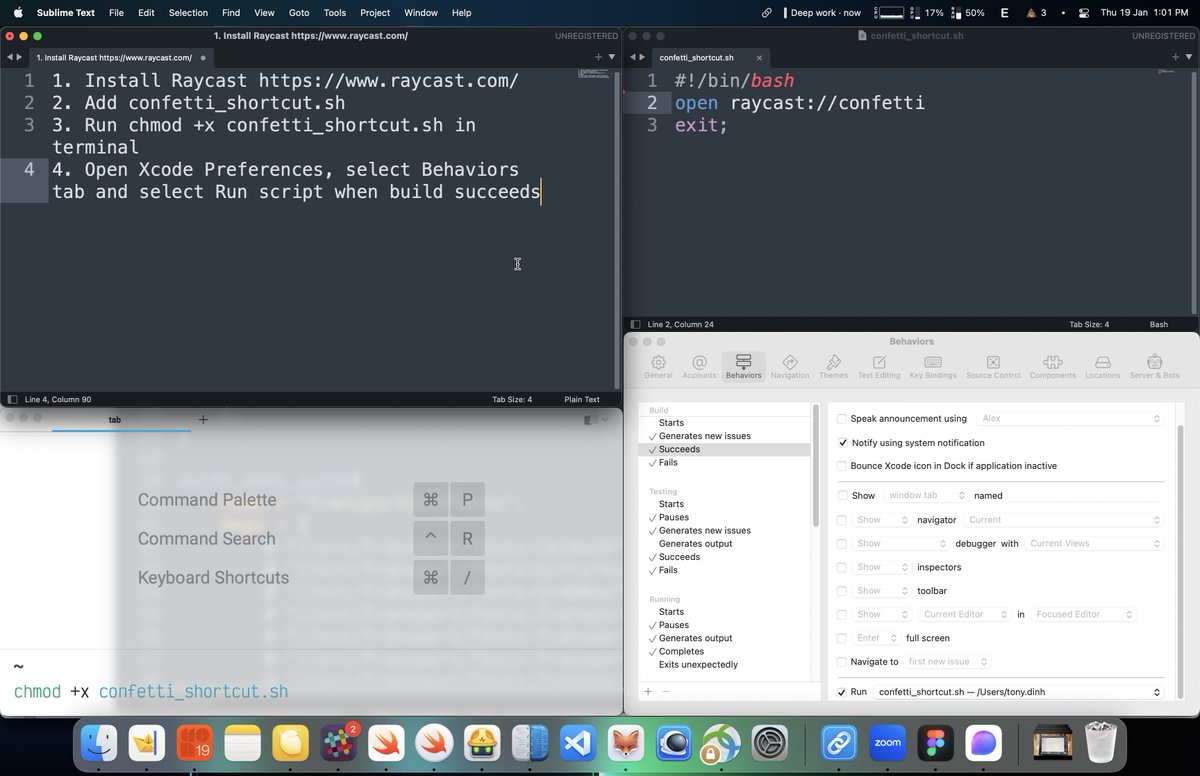Launch Visual Studio Code from Dock
This screenshot has width=1200, height=776.
click(579, 745)
